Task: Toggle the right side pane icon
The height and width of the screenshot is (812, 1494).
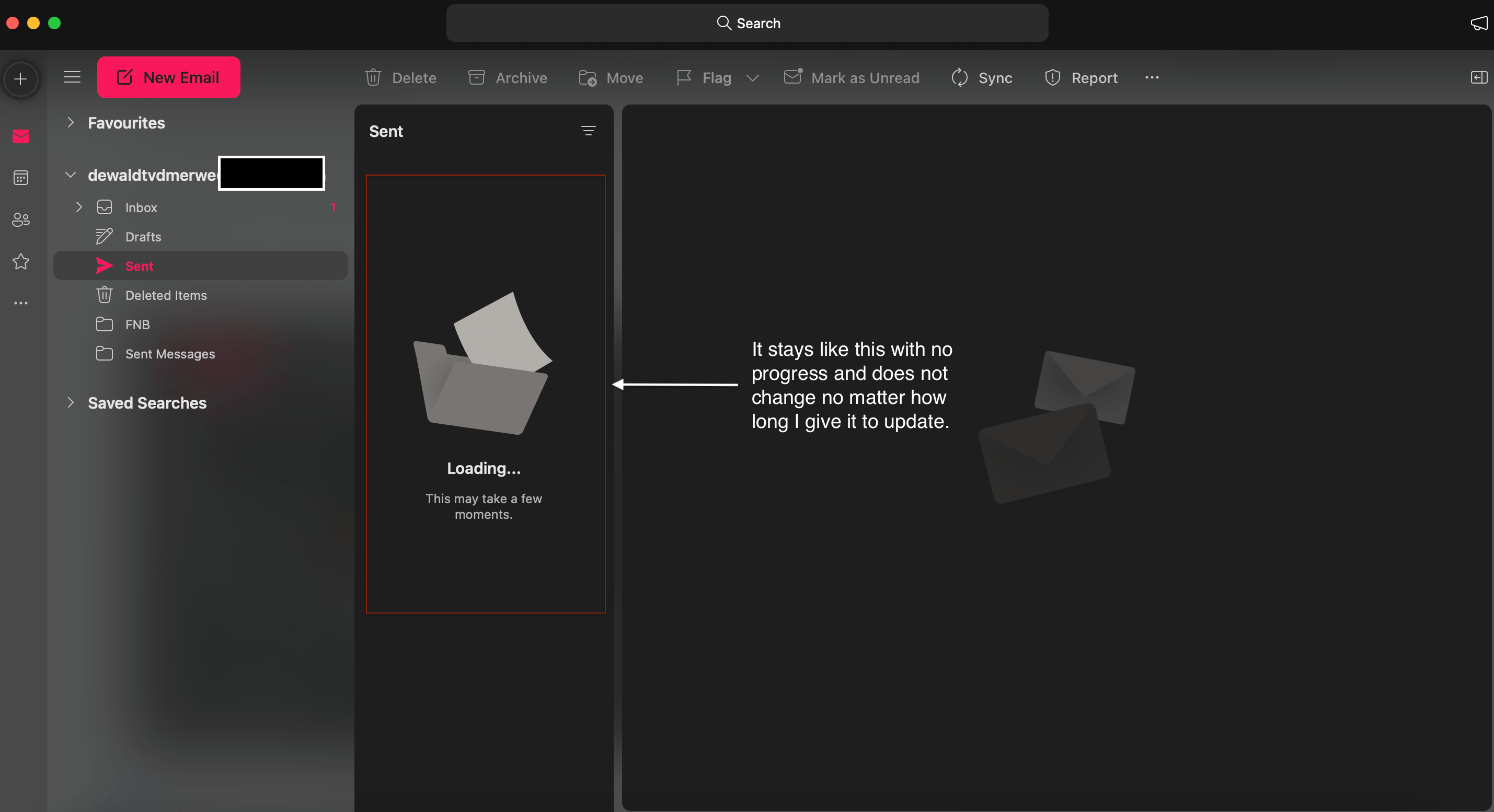Action: (1478, 77)
